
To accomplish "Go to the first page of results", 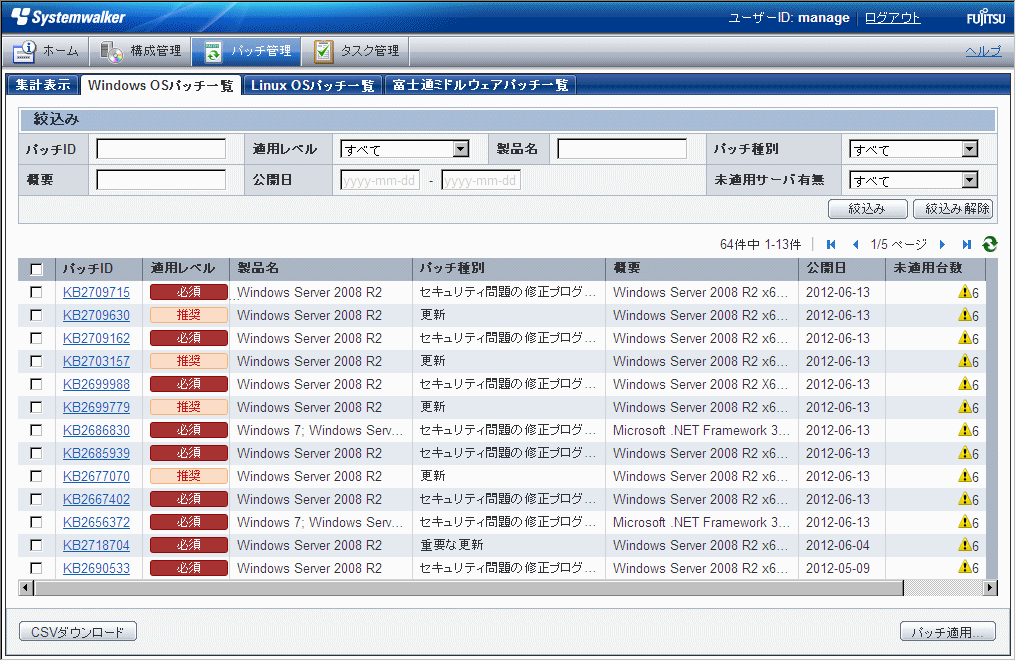I will tap(831, 244).
